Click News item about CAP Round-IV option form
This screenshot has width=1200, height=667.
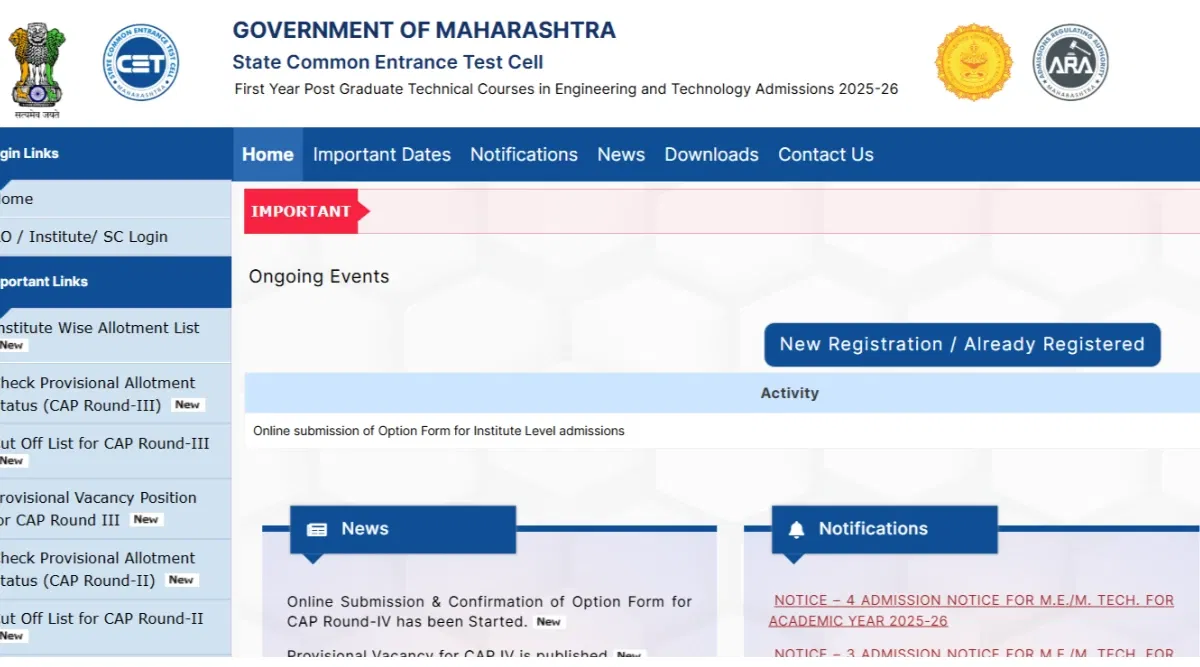click(489, 611)
